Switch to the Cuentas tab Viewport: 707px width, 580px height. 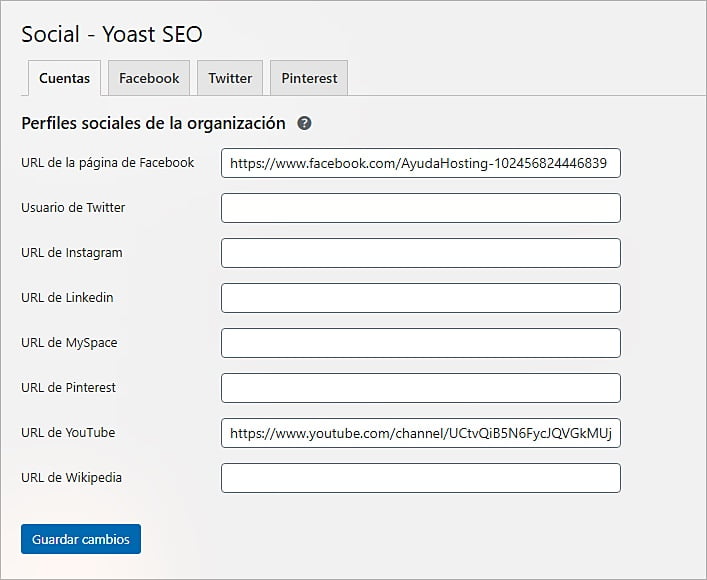click(64, 78)
